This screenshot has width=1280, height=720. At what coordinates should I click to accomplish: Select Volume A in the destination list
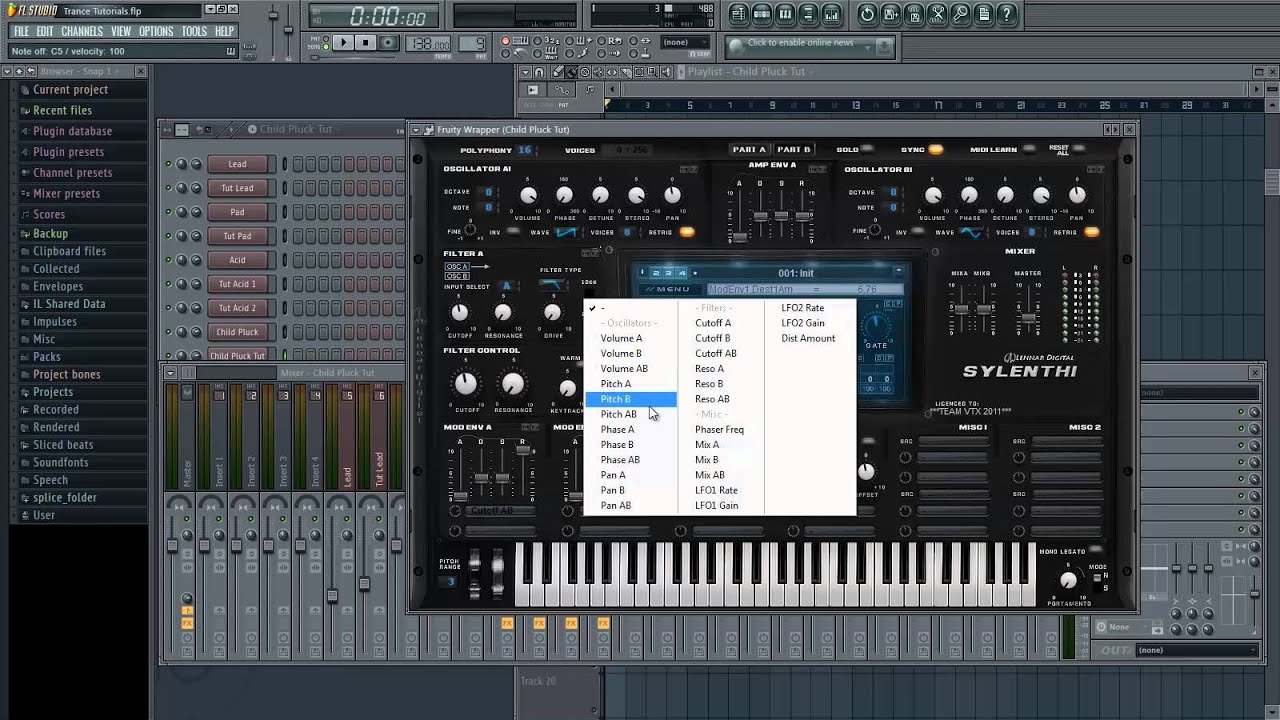(x=621, y=338)
